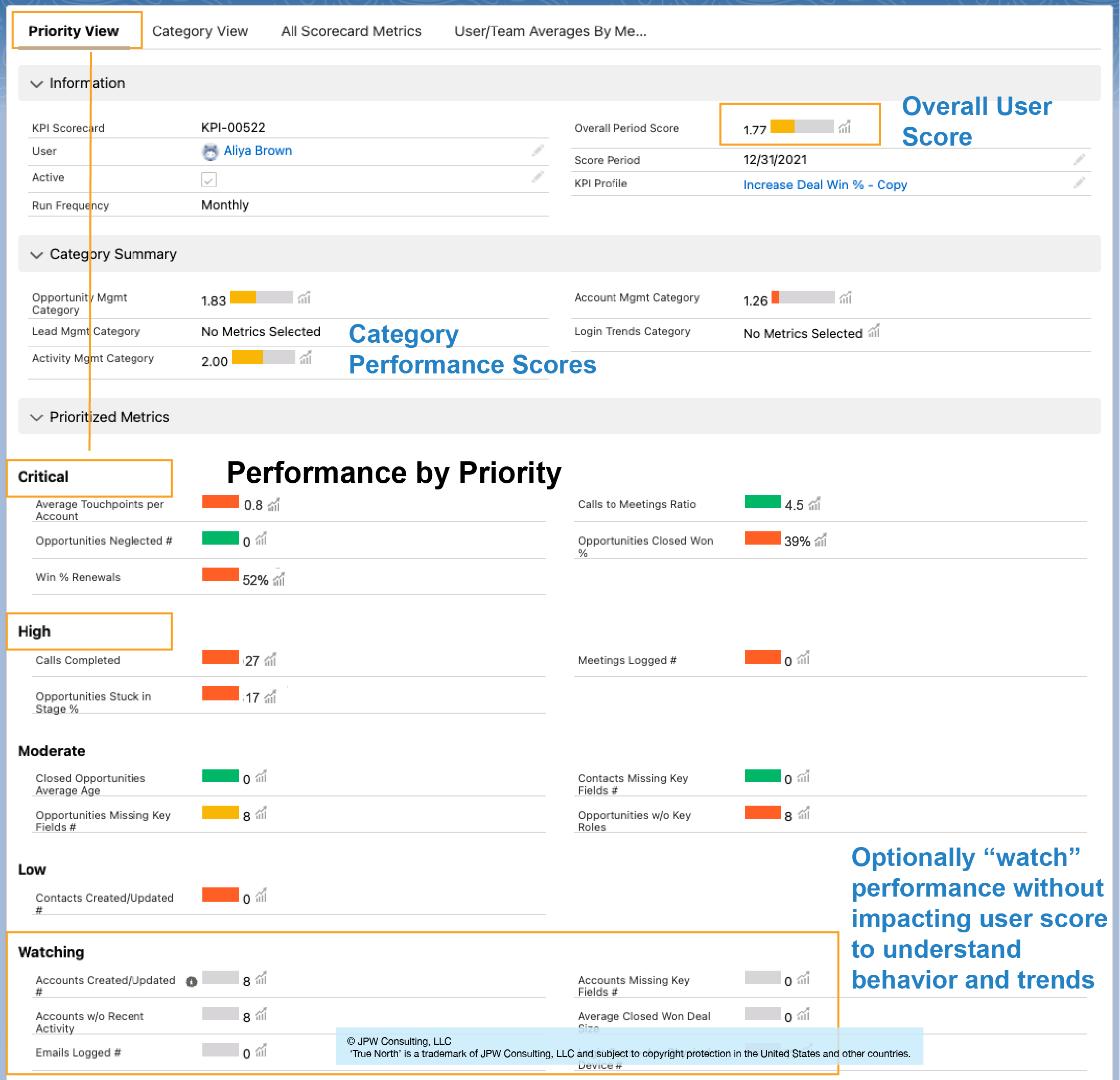Click chart icon next to Login Trends Category

click(x=874, y=331)
